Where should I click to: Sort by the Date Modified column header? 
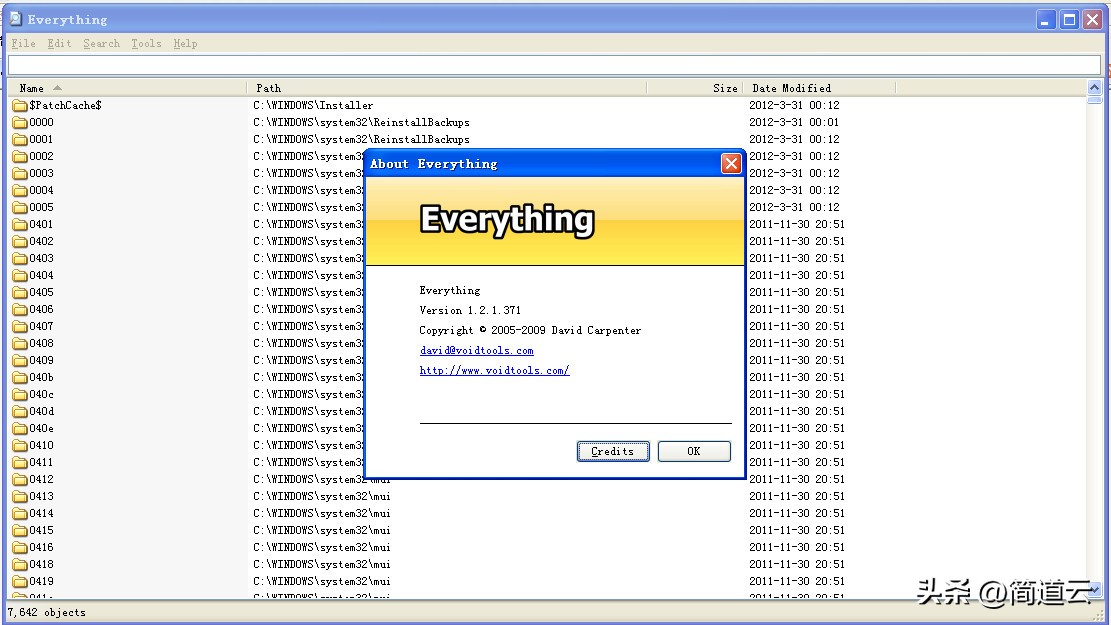pyautogui.click(x=819, y=88)
